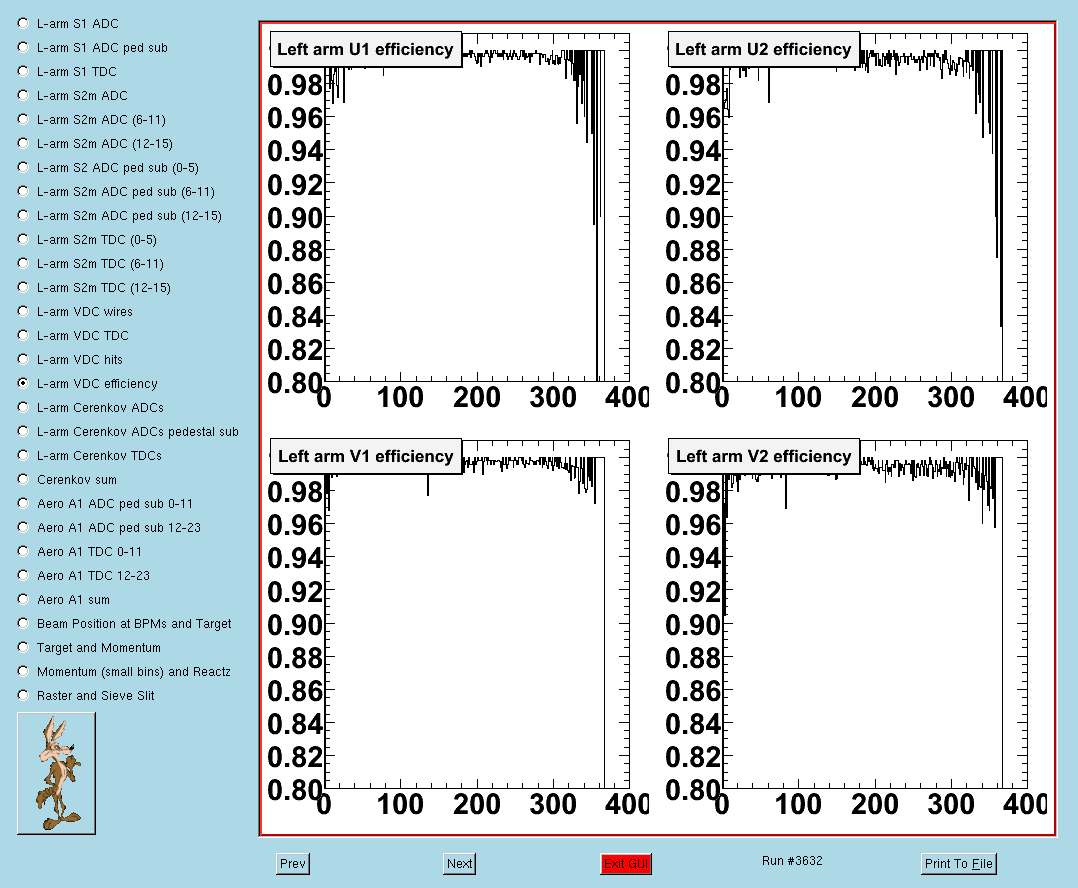Advance to the Next plot page
Image resolution: width=1078 pixels, height=888 pixels.
(459, 864)
